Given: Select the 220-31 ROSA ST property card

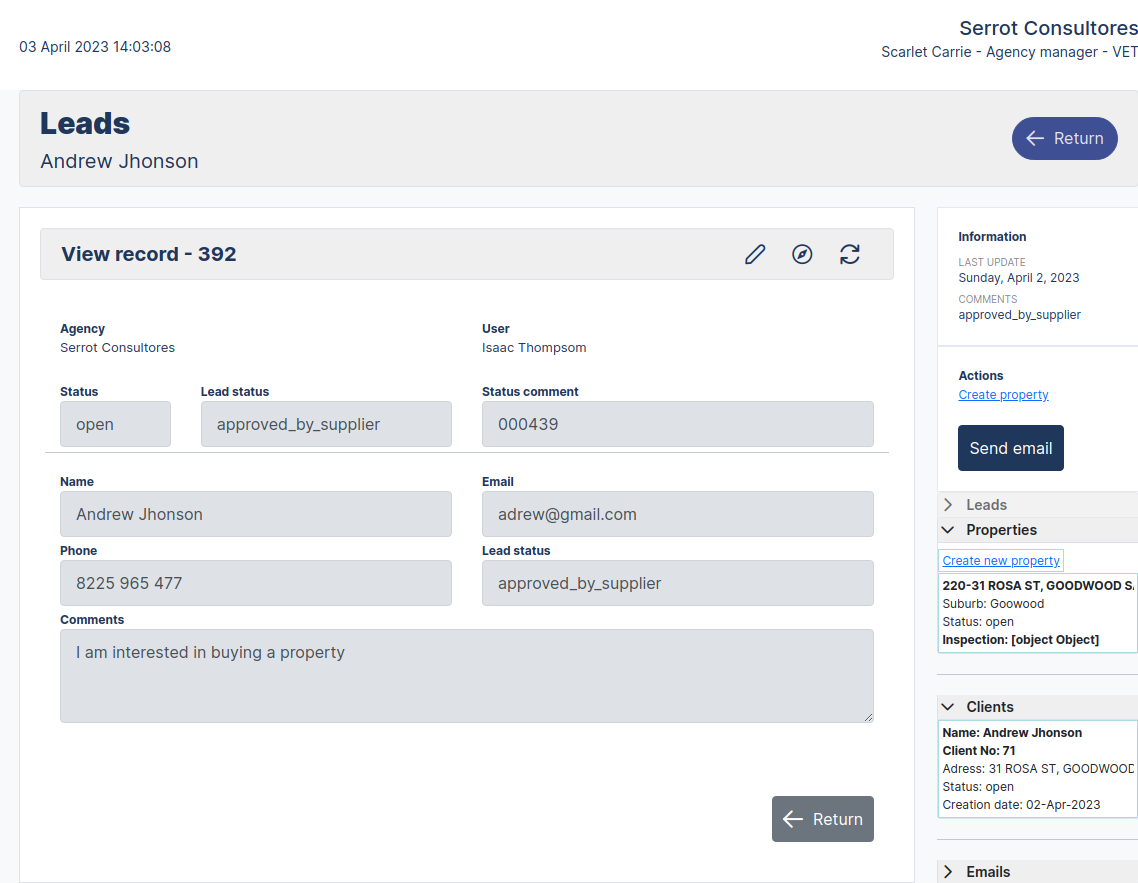Looking at the screenshot, I should tap(1037, 613).
